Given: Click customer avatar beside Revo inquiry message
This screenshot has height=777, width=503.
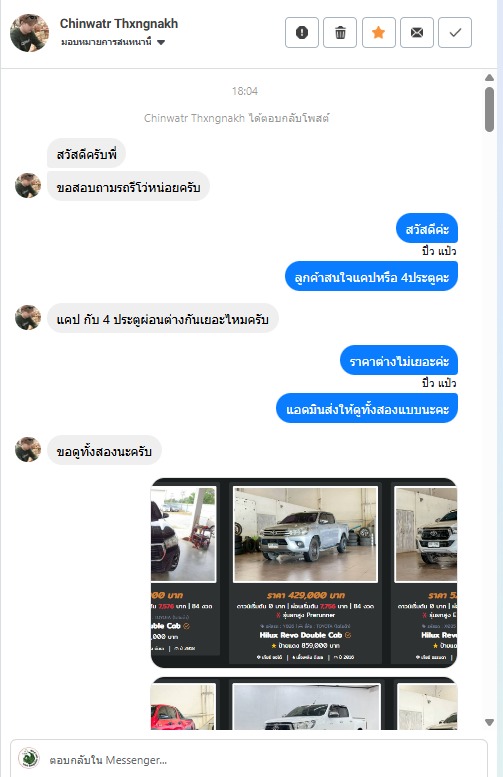Looking at the screenshot, I should click(x=28, y=185).
